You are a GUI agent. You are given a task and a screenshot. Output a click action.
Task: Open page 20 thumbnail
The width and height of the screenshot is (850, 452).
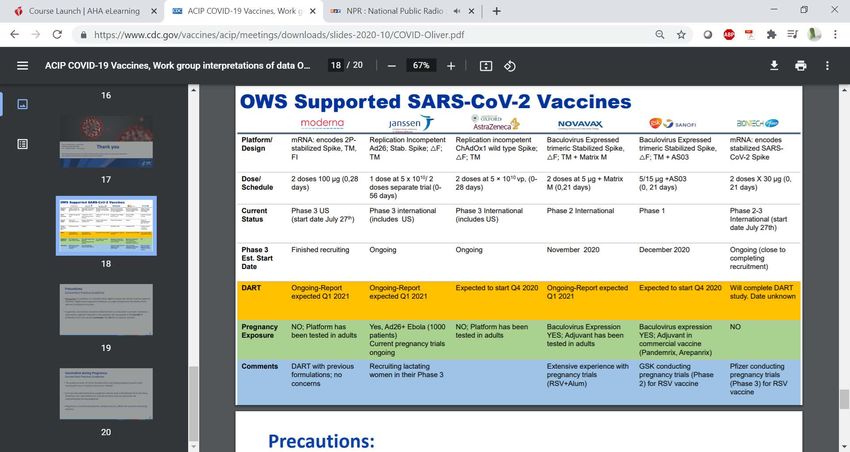(106, 393)
